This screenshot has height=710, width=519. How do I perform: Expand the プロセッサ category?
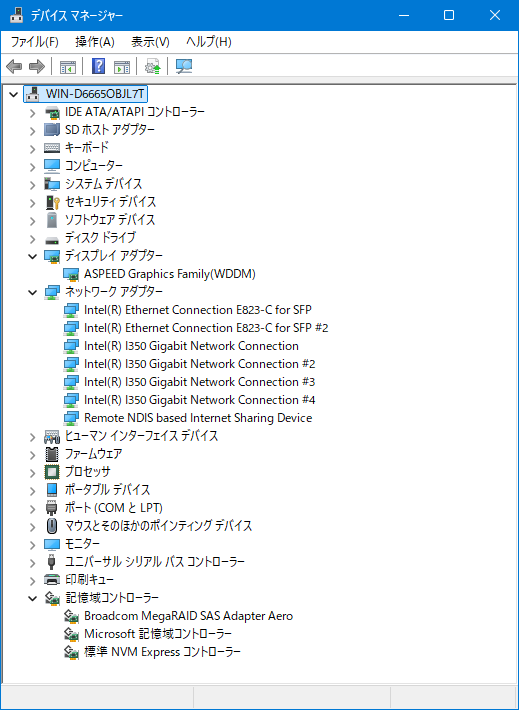33,473
